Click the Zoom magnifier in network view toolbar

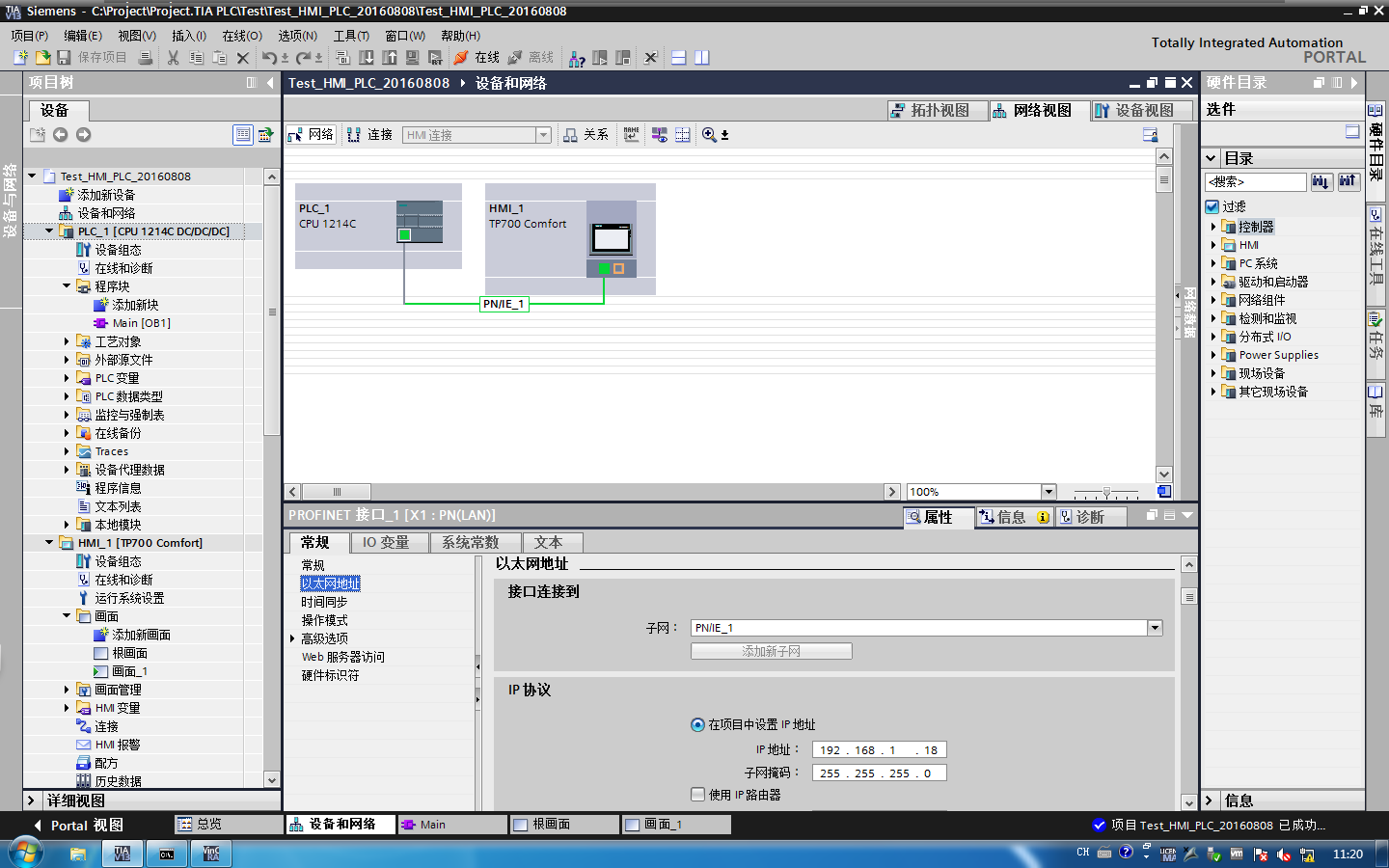[709, 135]
